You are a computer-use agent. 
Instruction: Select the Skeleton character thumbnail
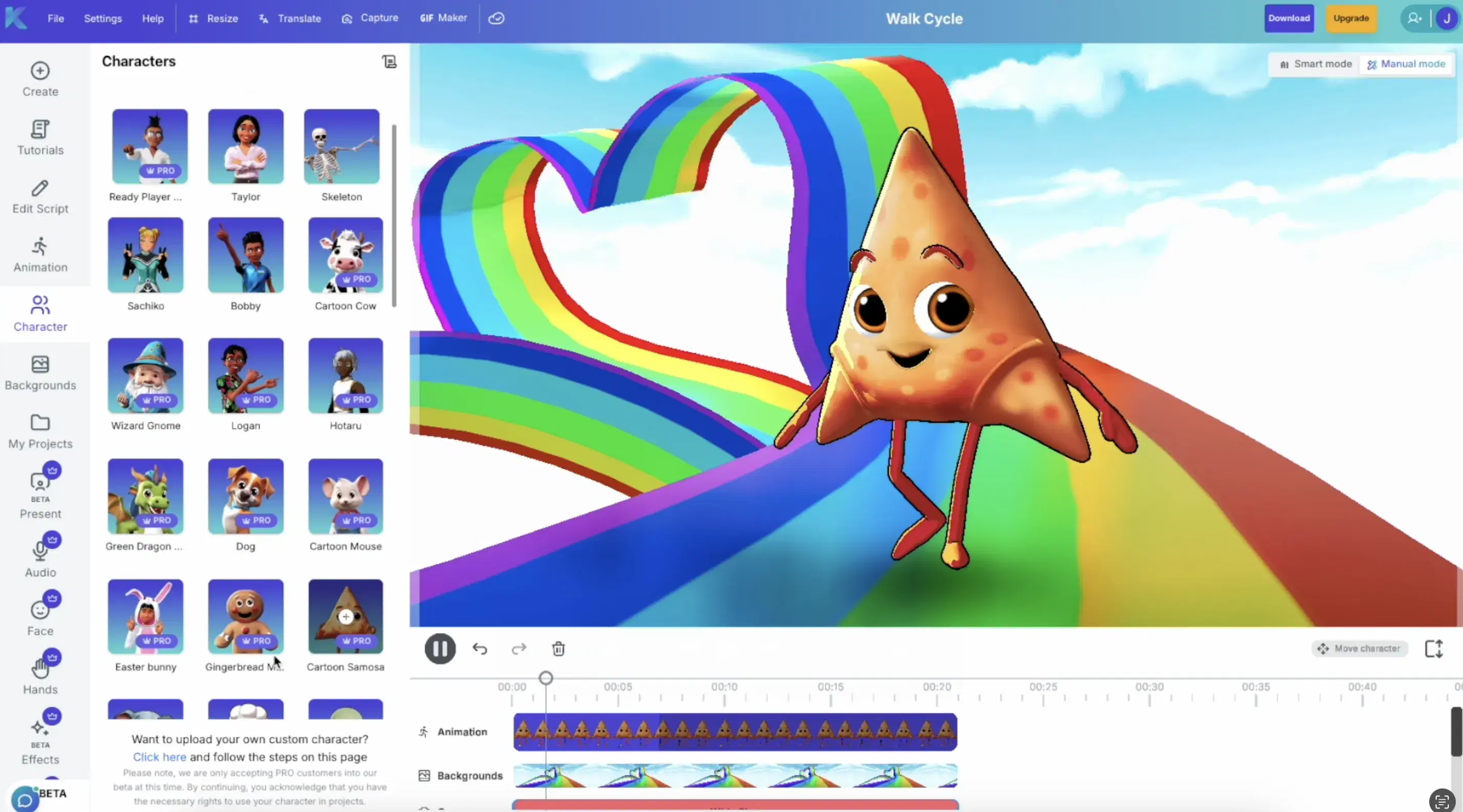click(x=341, y=146)
